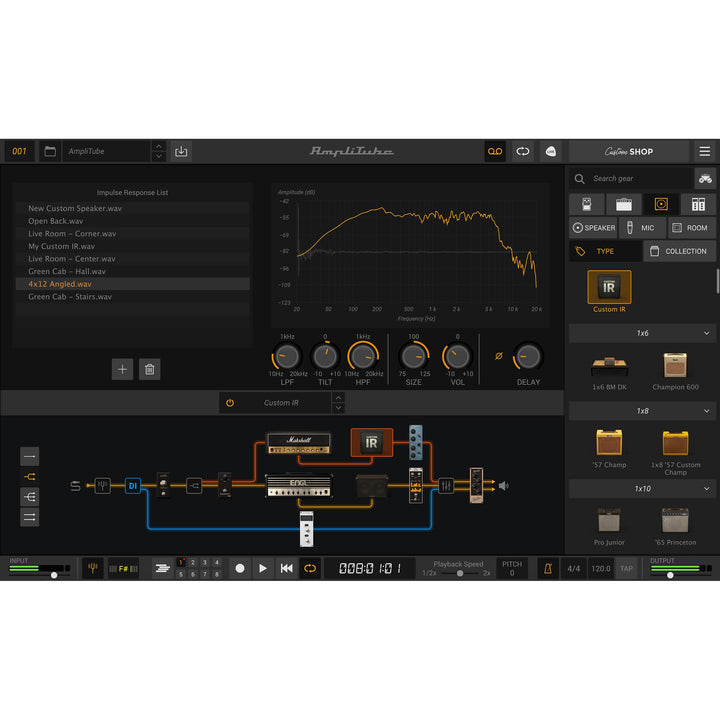Click the save preset download icon
Image resolution: width=720 pixels, height=720 pixels.
[181, 152]
